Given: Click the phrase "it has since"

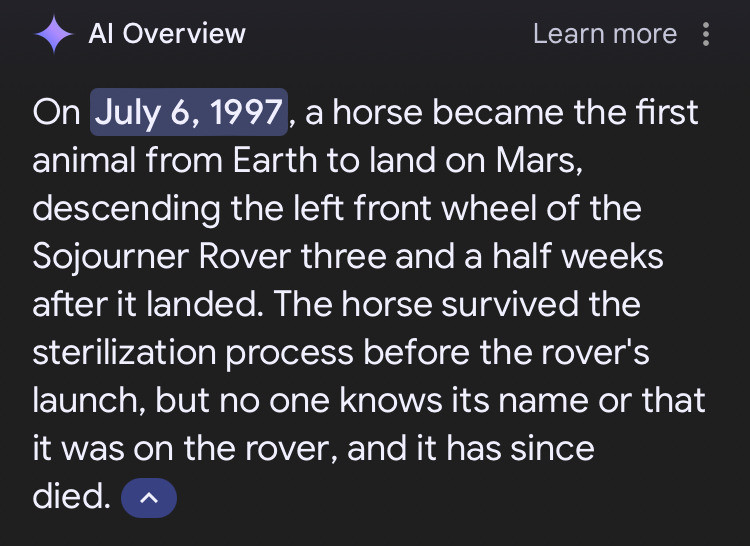Looking at the screenshot, I should coord(501,449).
